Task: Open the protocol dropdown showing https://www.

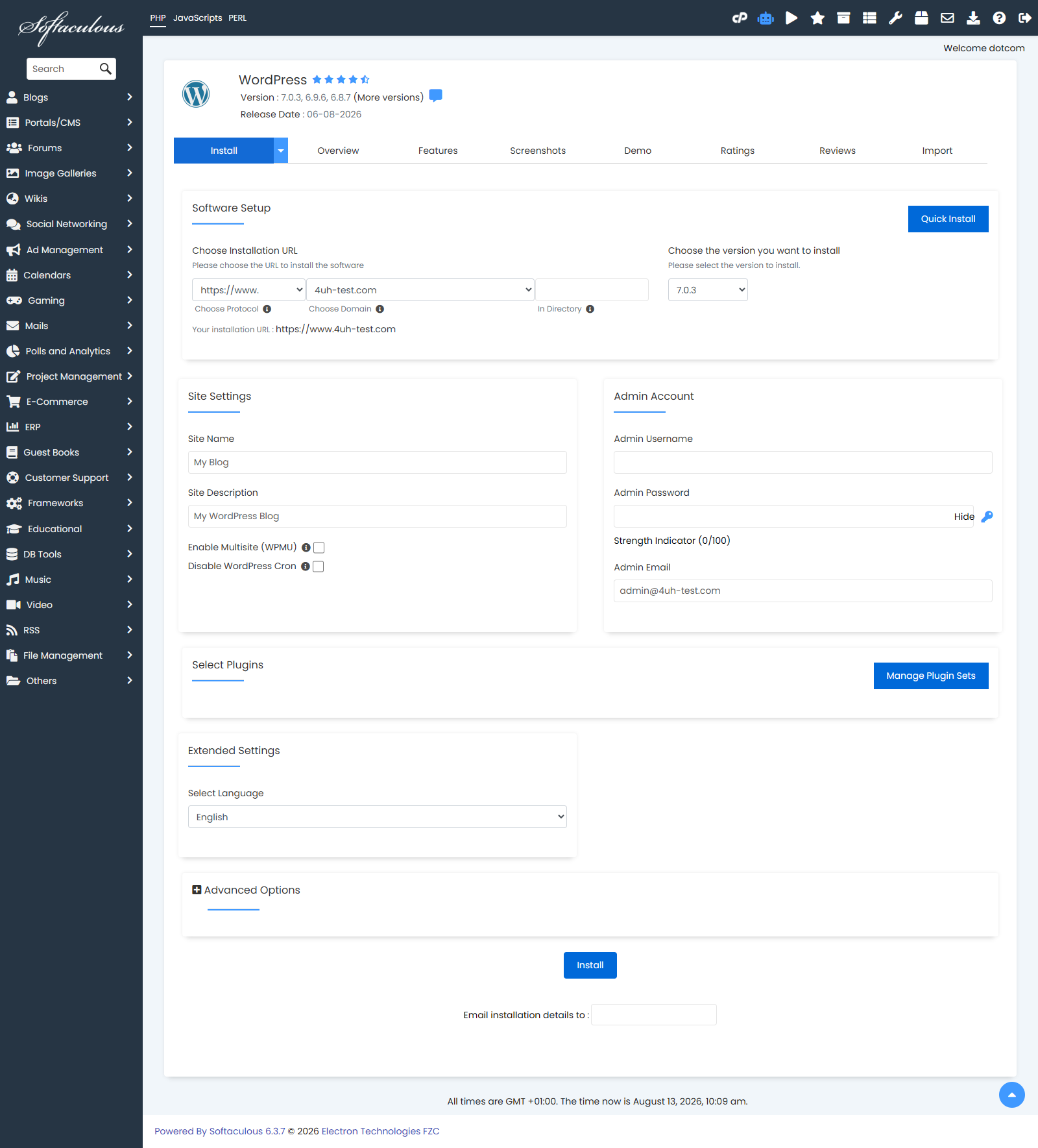Action: (x=248, y=290)
